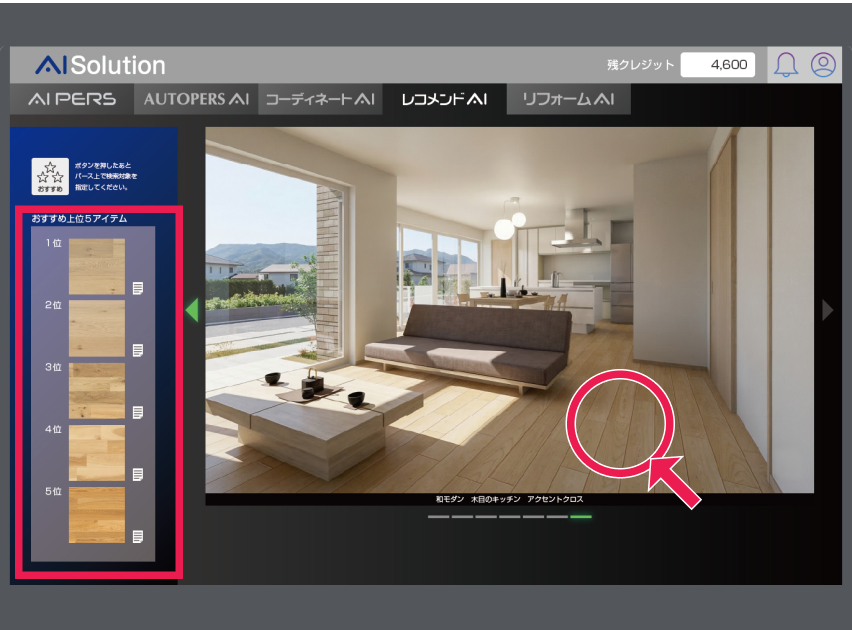
Task: Jump to the first slide indicator dash
Action: pos(438,516)
